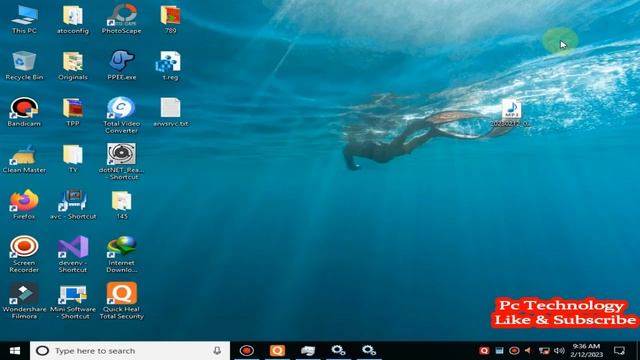Open the Recycle Bin
The height and width of the screenshot is (360, 640).
(x=24, y=65)
